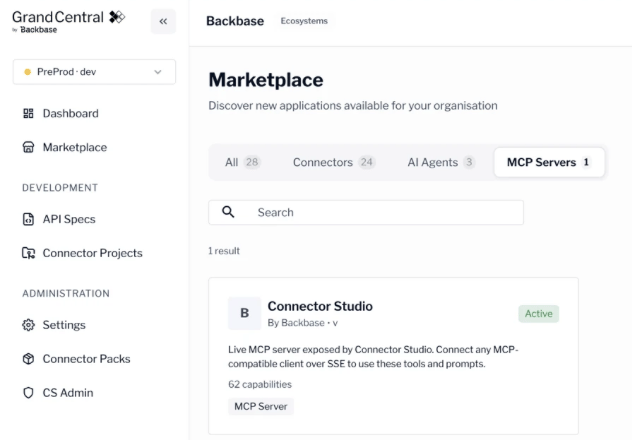Click the Settings gear icon

[28, 325]
